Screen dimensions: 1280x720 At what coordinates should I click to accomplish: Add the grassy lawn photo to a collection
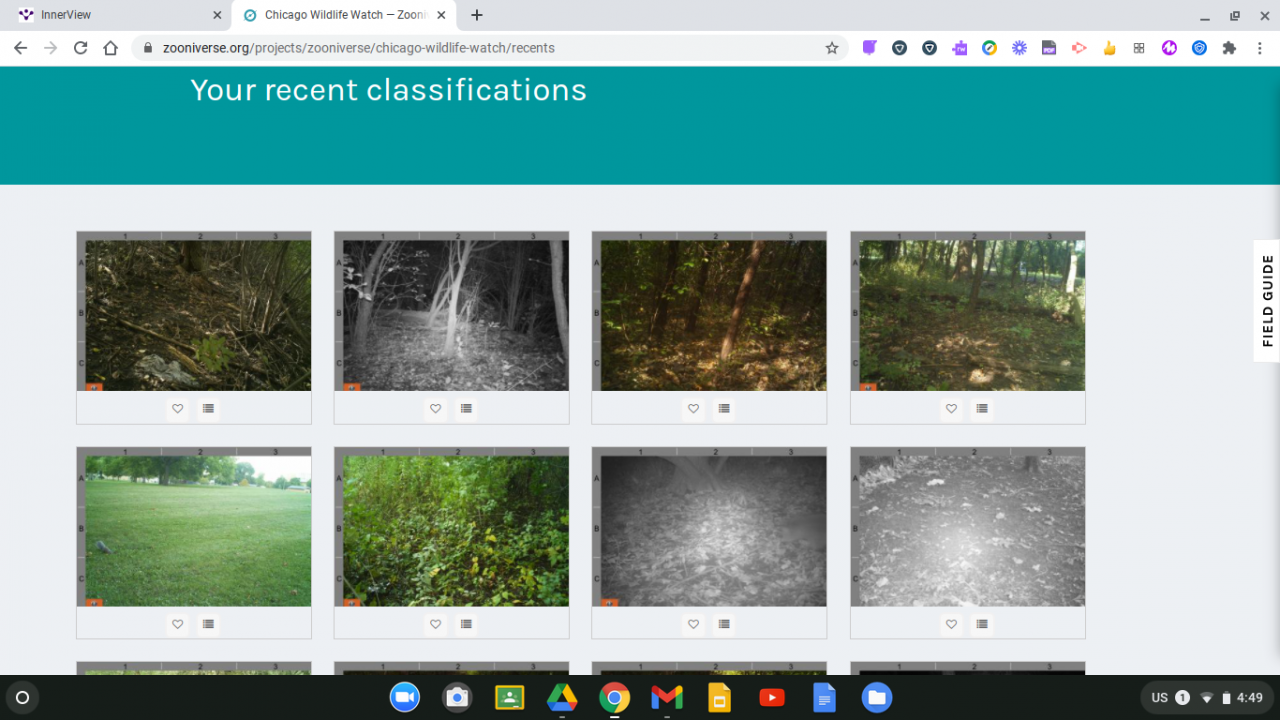(x=208, y=624)
